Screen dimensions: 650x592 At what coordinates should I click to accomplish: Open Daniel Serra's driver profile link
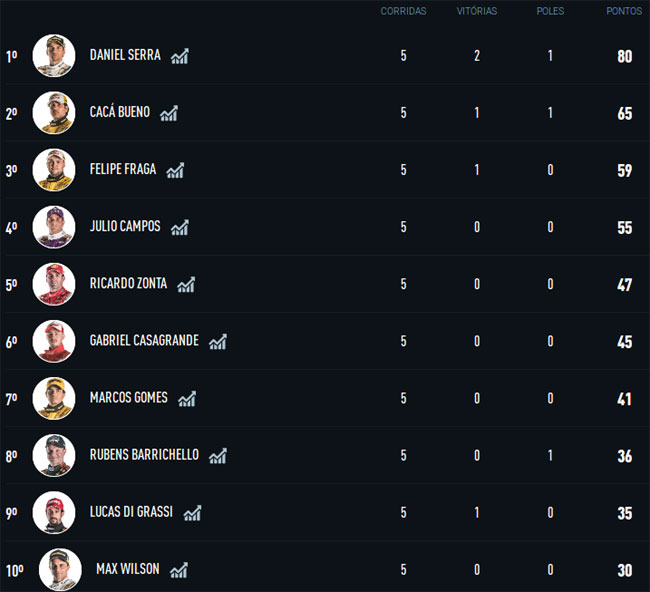click(125, 55)
